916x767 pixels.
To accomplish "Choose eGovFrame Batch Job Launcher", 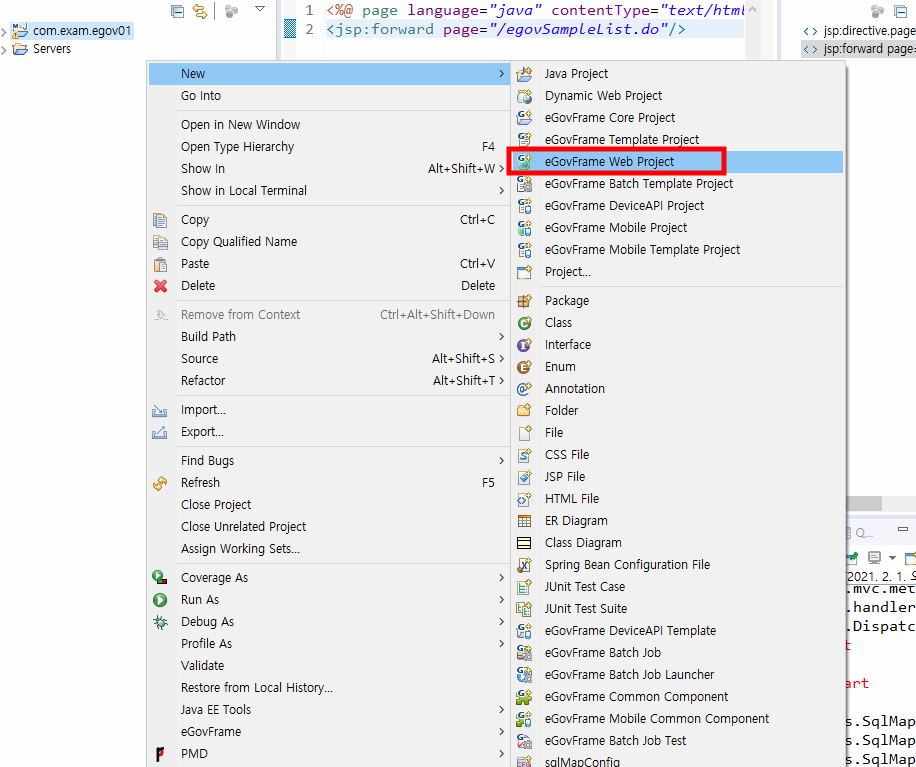I will (678, 675).
